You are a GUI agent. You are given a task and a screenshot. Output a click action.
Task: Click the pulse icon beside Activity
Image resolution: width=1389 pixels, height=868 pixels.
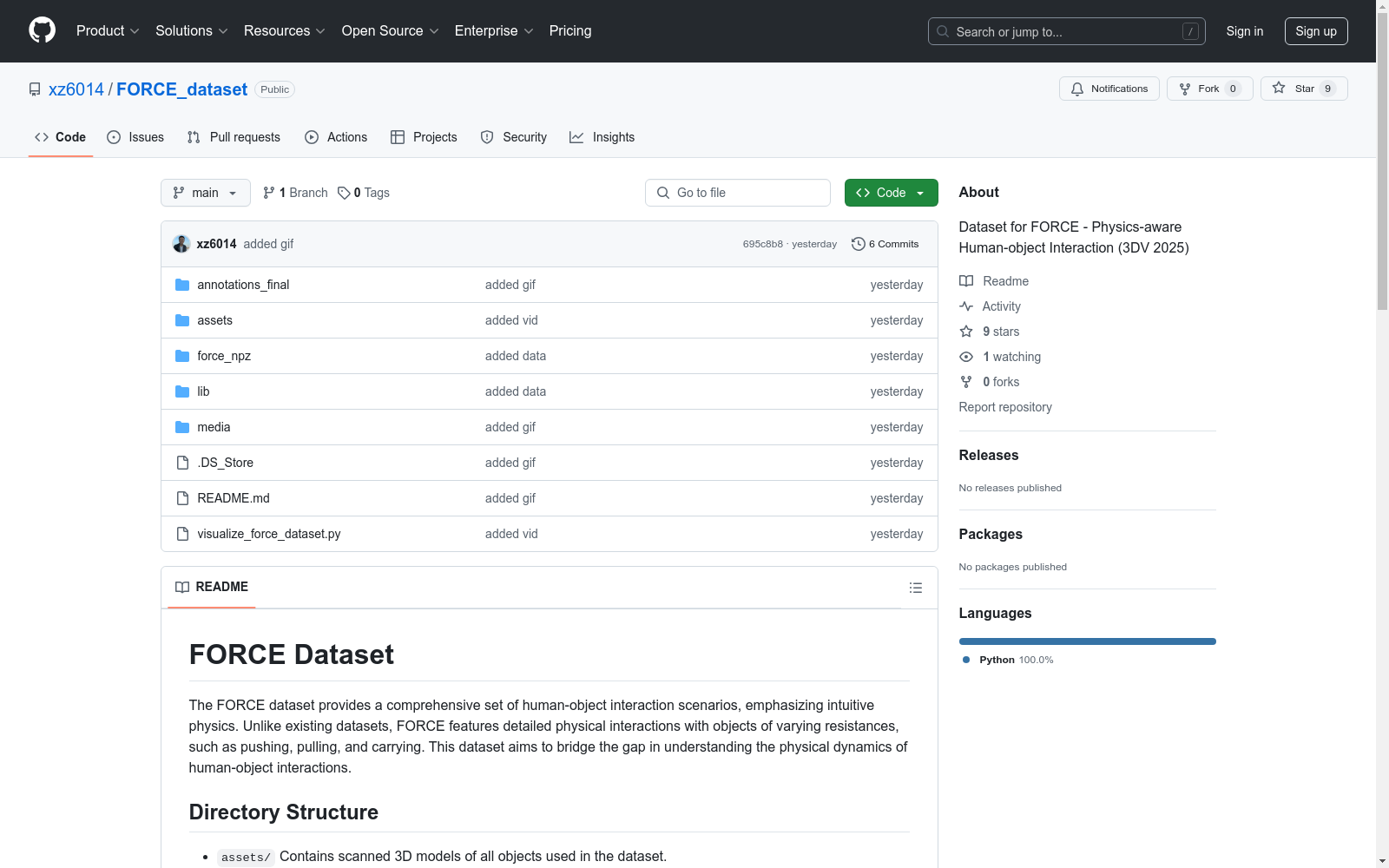(966, 306)
